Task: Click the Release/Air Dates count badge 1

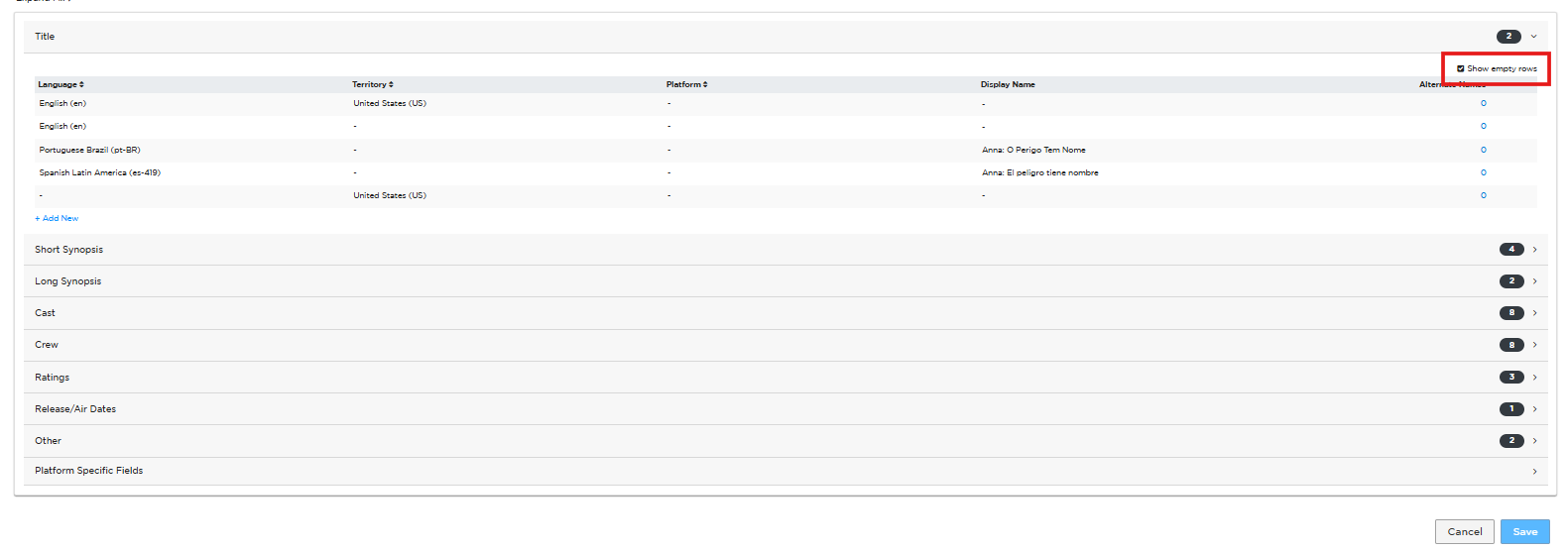Action: click(1511, 409)
